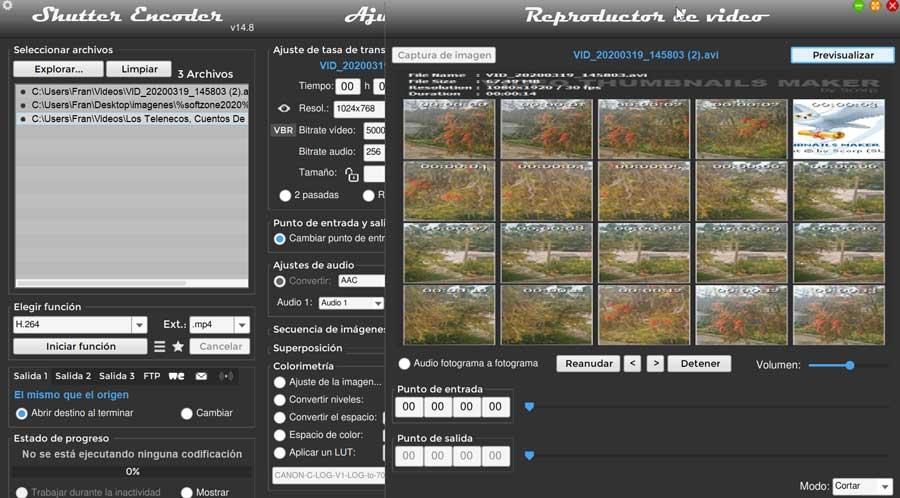Step forward one frame with > button
The image size is (900, 498).
(655, 363)
